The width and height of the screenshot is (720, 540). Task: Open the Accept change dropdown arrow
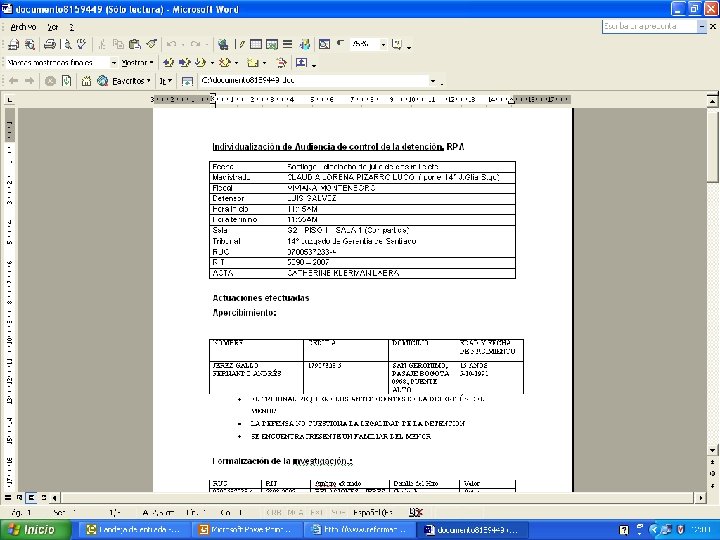click(x=212, y=63)
